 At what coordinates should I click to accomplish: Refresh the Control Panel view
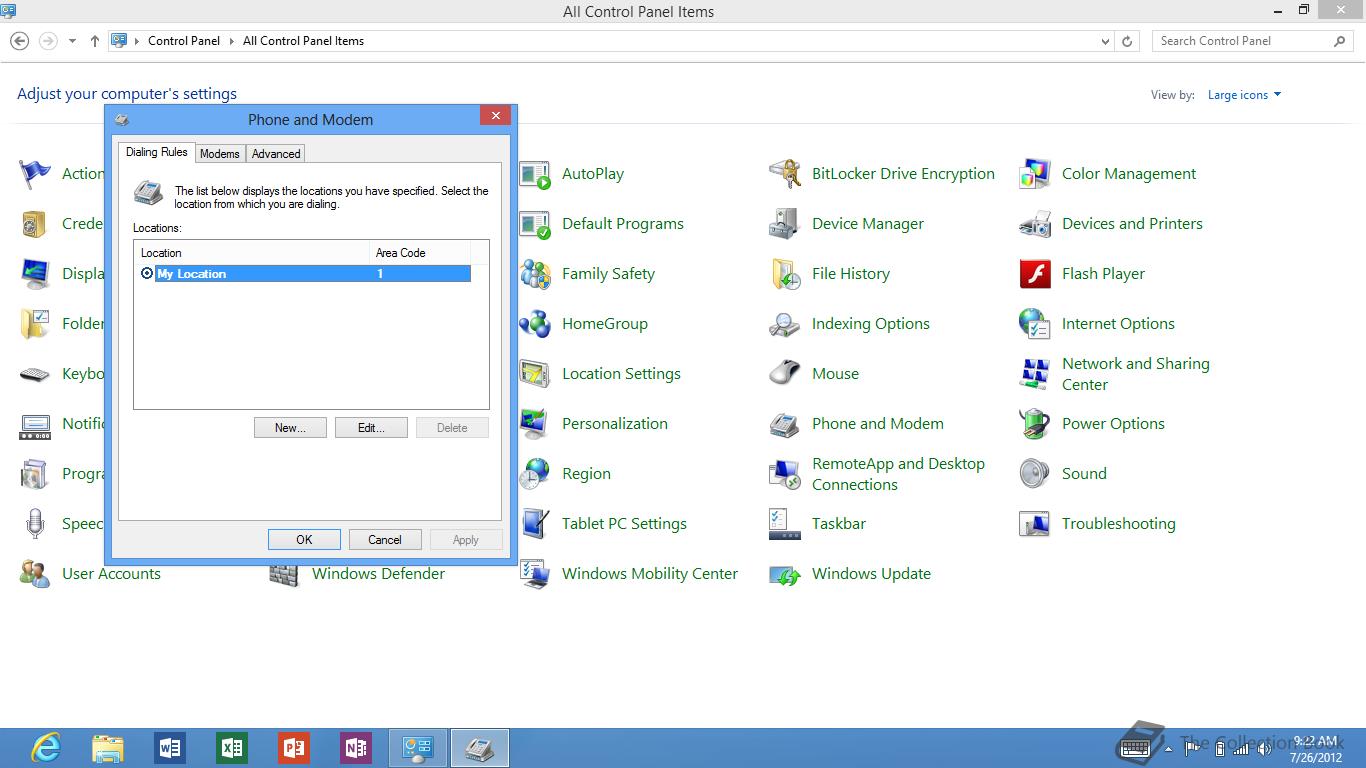[x=1127, y=41]
